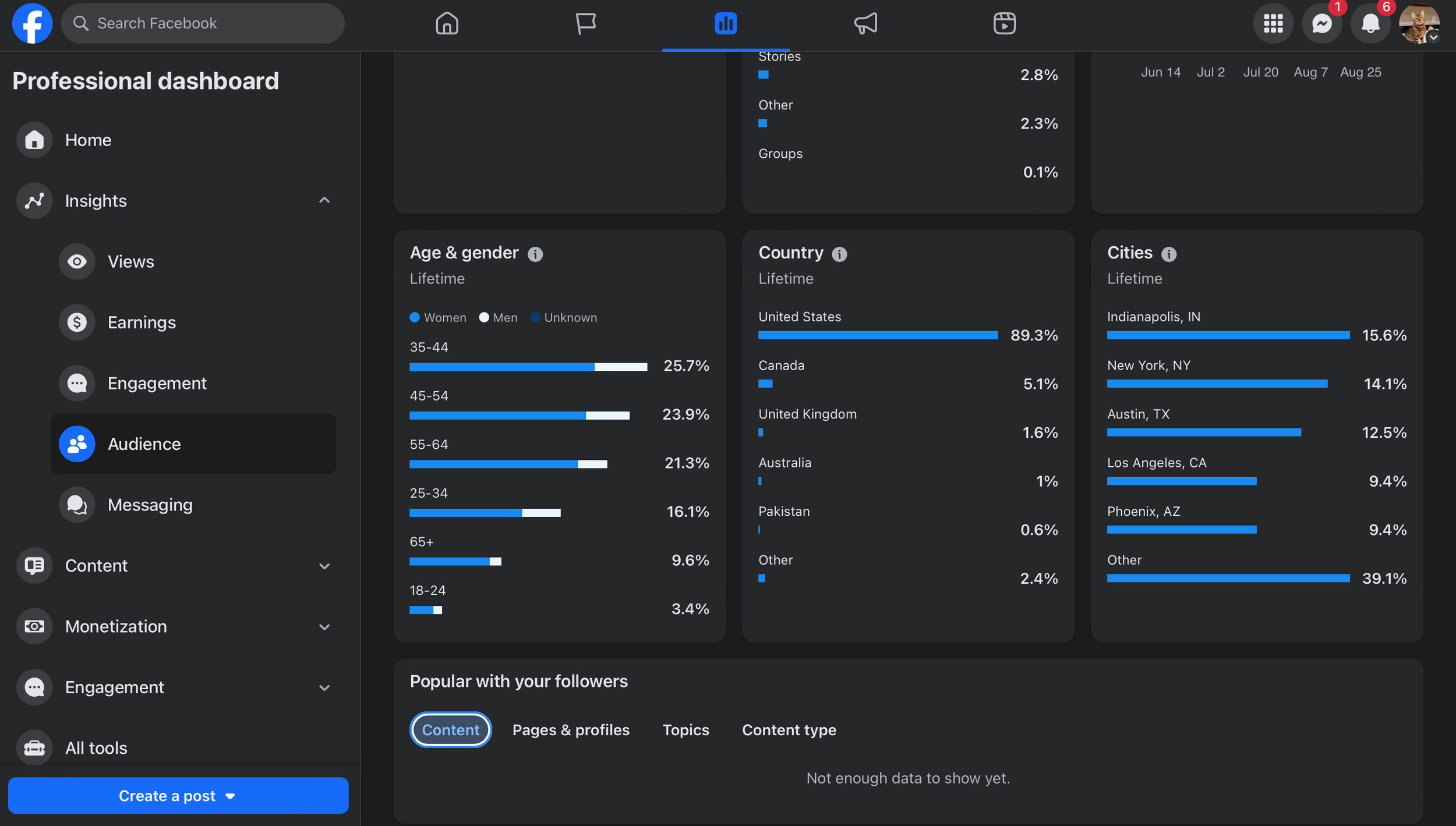Toggle the Men legend item
This screenshot has width=1456, height=826.
pos(499,318)
